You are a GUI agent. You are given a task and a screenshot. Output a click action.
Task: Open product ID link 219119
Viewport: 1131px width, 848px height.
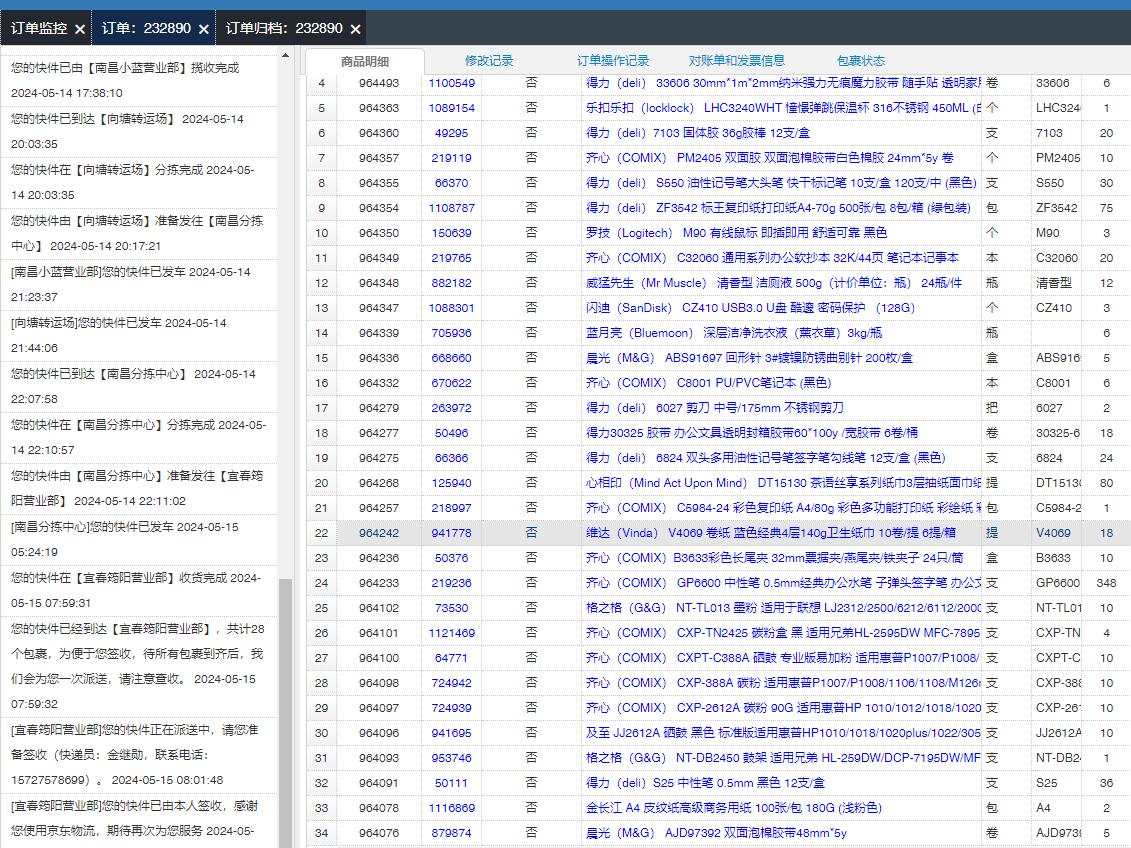pos(452,158)
